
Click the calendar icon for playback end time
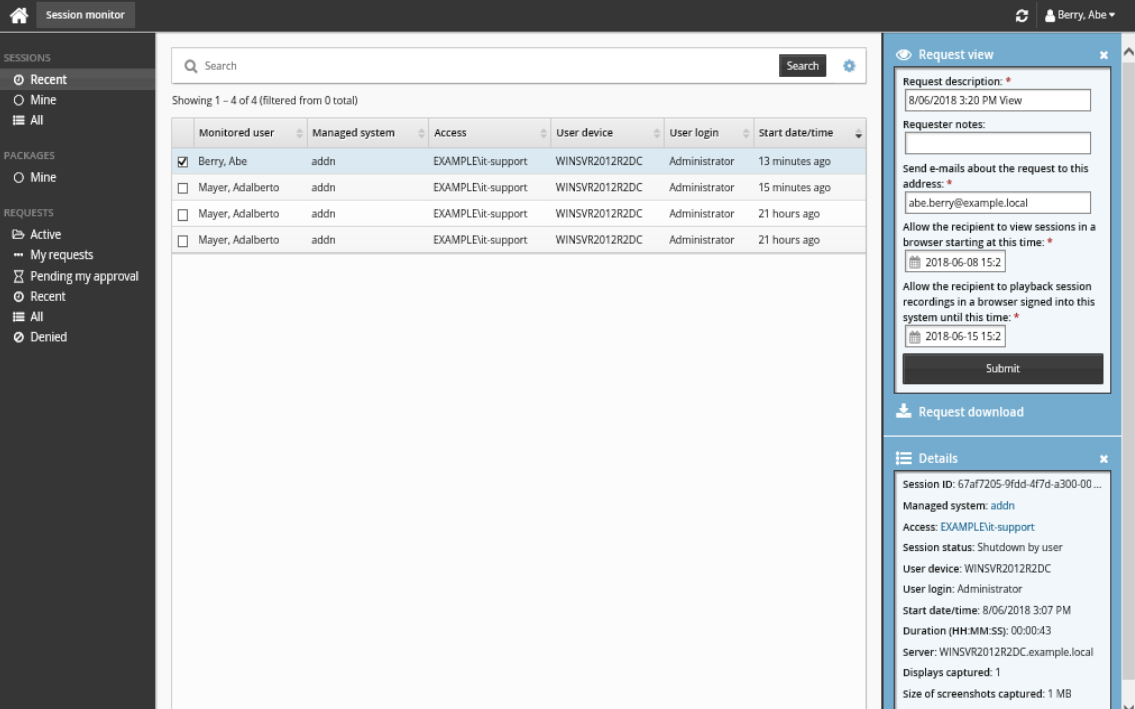914,337
